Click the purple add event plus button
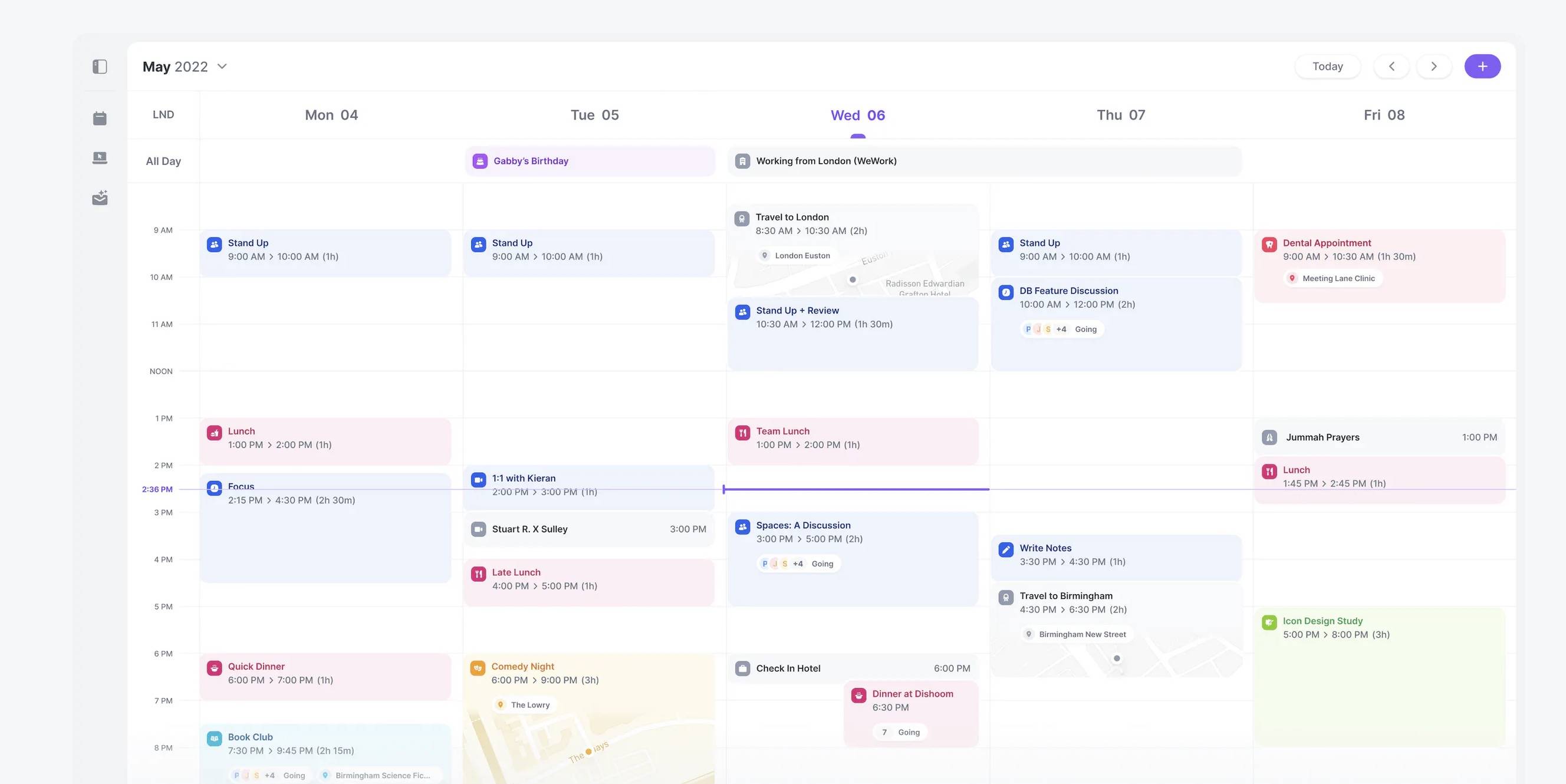The image size is (1566, 784). 1482,66
